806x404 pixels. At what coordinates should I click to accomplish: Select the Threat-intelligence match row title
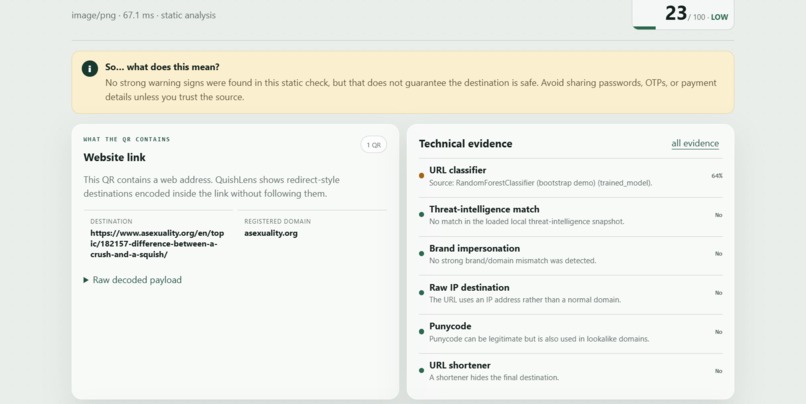pyautogui.click(x=484, y=209)
